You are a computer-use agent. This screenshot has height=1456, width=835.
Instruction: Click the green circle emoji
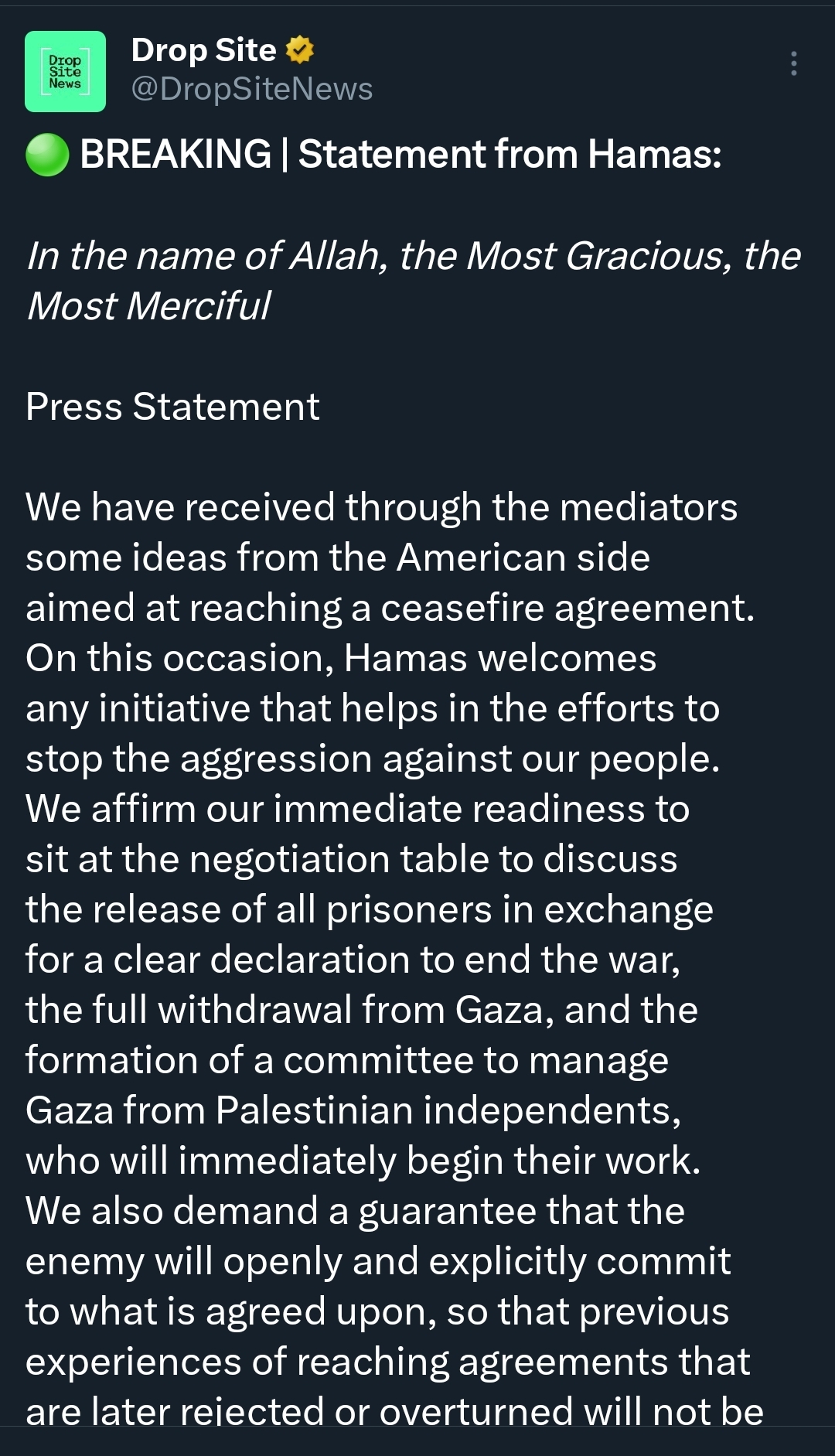(x=47, y=155)
